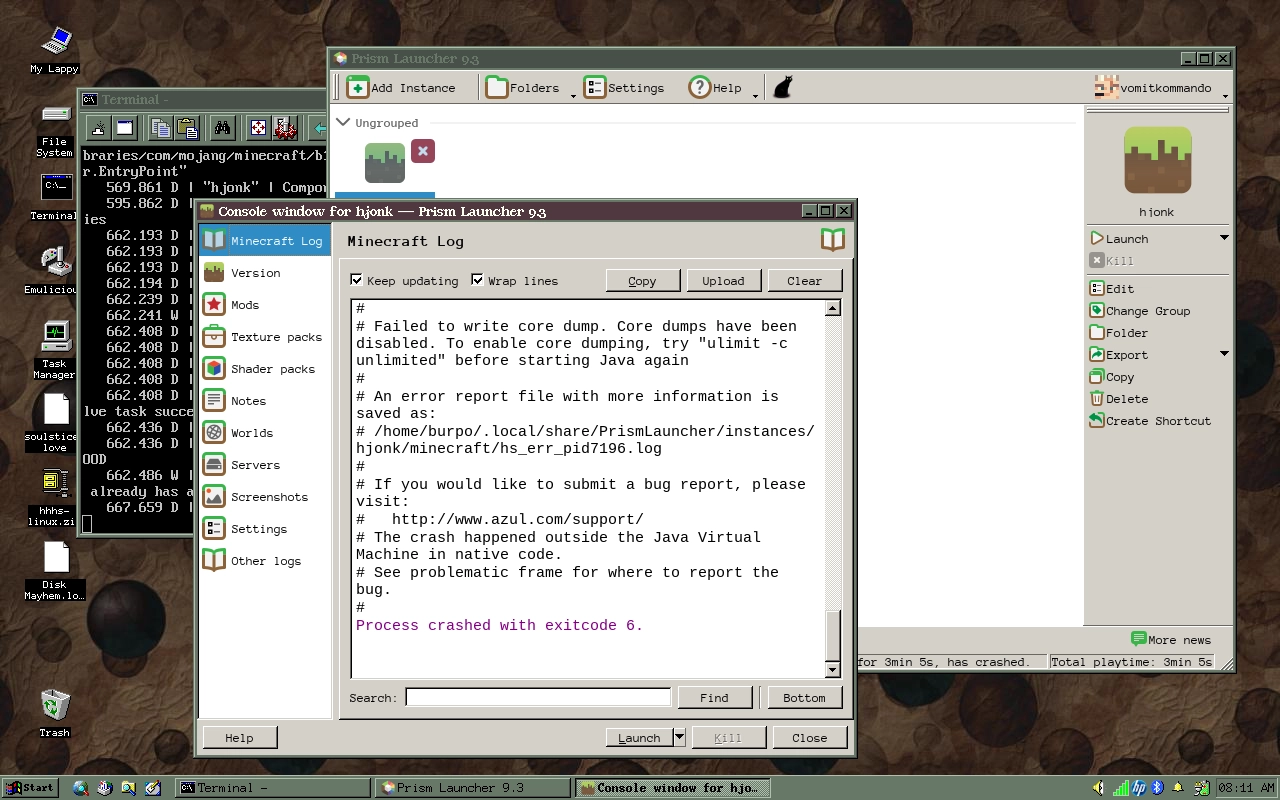Image resolution: width=1280 pixels, height=800 pixels.
Task: Open Disk Mayhem log file on desktop
Action: click(55, 571)
